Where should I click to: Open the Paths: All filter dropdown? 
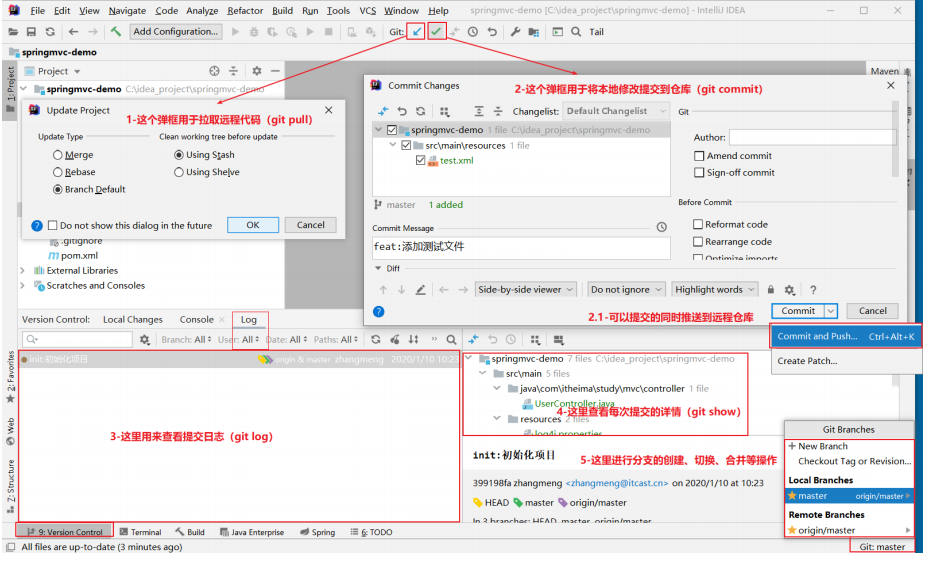pos(336,340)
